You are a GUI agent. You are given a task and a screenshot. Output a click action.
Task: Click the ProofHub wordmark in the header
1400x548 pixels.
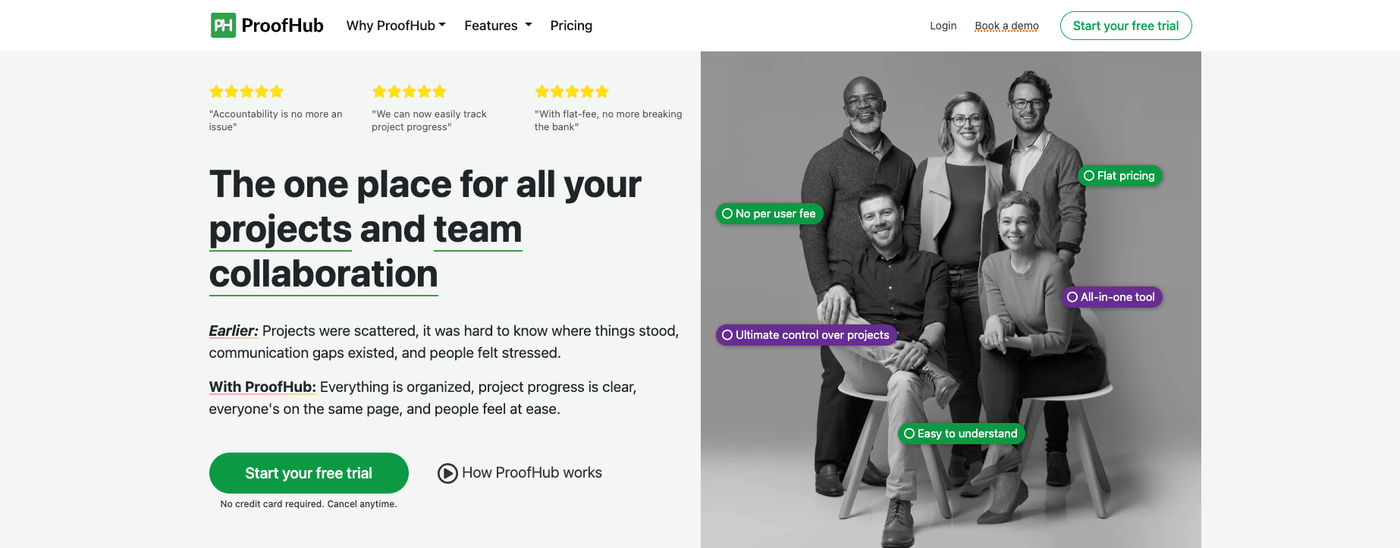pyautogui.click(x=282, y=25)
